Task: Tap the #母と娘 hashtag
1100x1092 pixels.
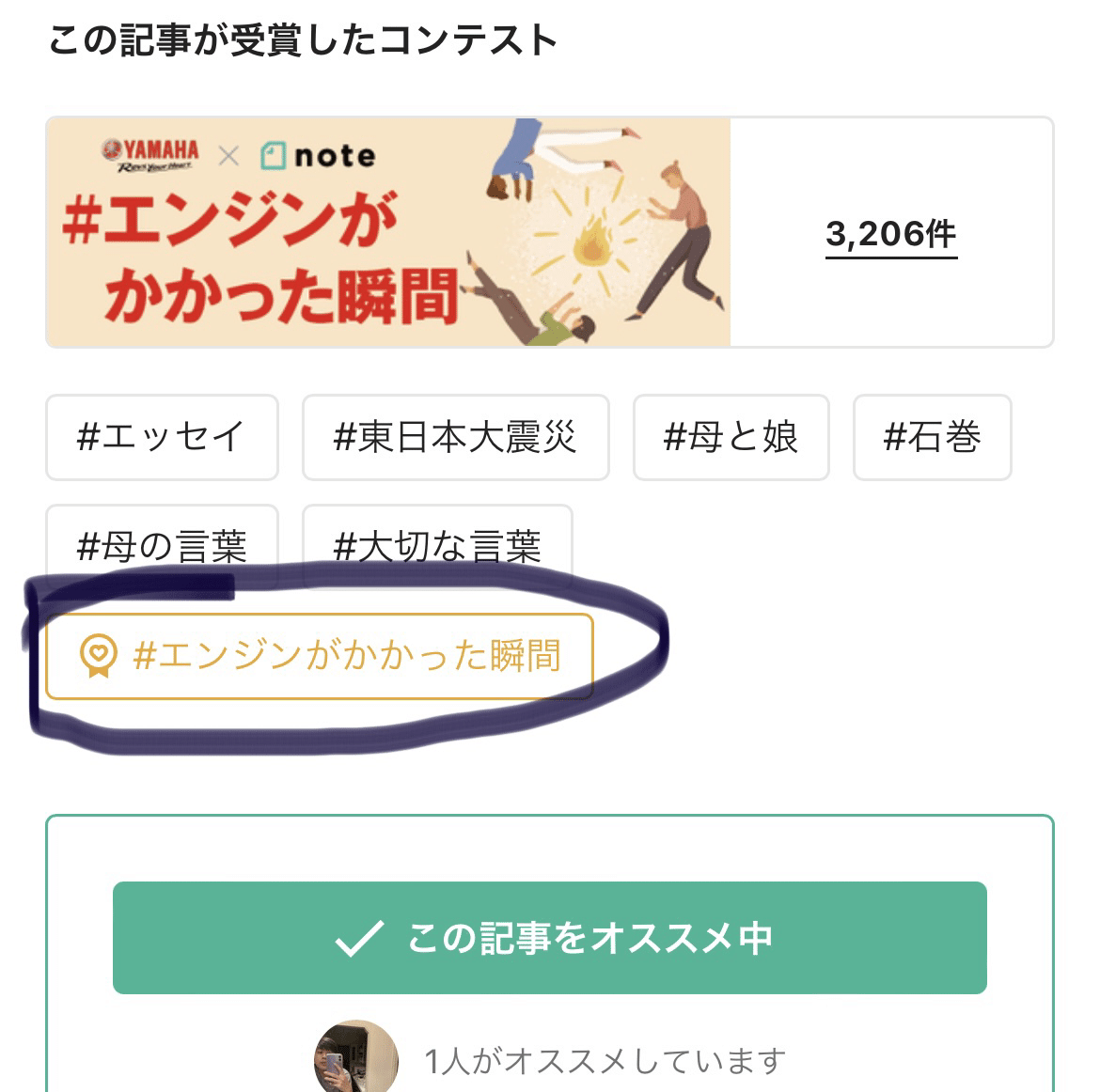Action: [x=731, y=438]
